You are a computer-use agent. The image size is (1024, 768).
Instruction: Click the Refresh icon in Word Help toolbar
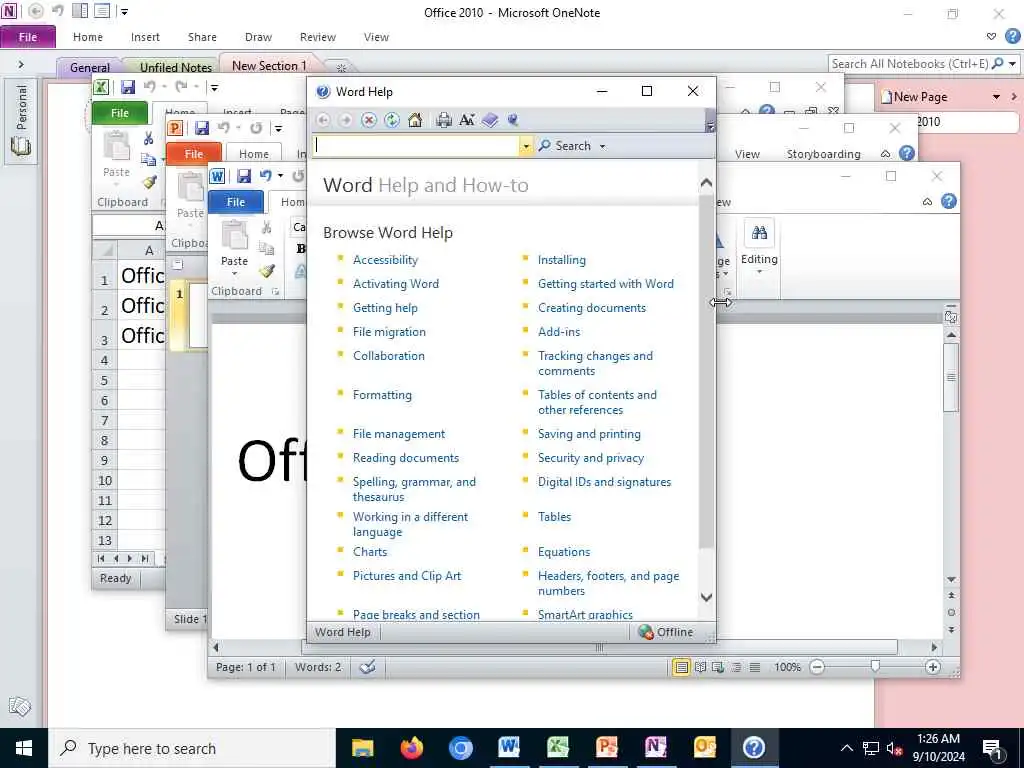(392, 120)
